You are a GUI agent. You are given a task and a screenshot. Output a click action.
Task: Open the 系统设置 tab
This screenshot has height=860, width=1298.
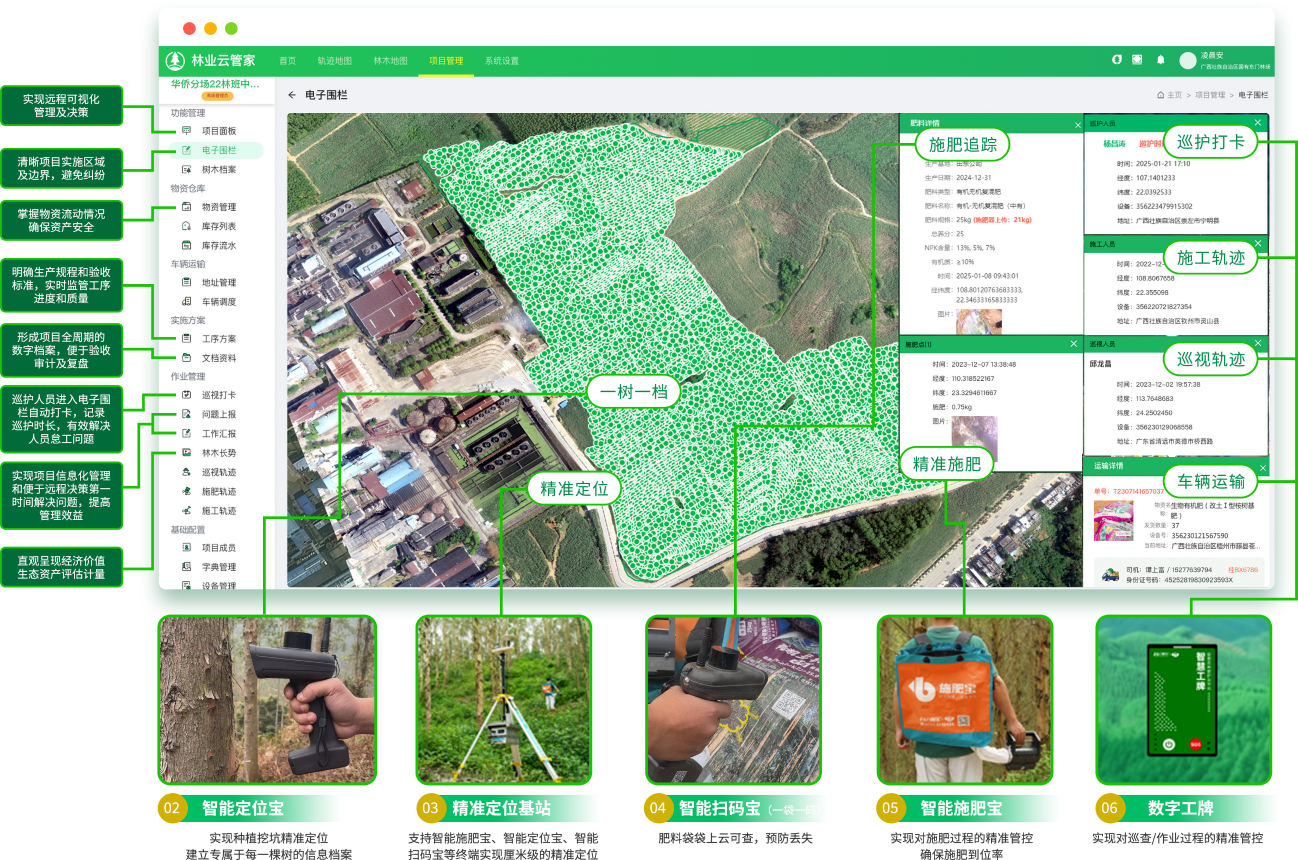501,60
